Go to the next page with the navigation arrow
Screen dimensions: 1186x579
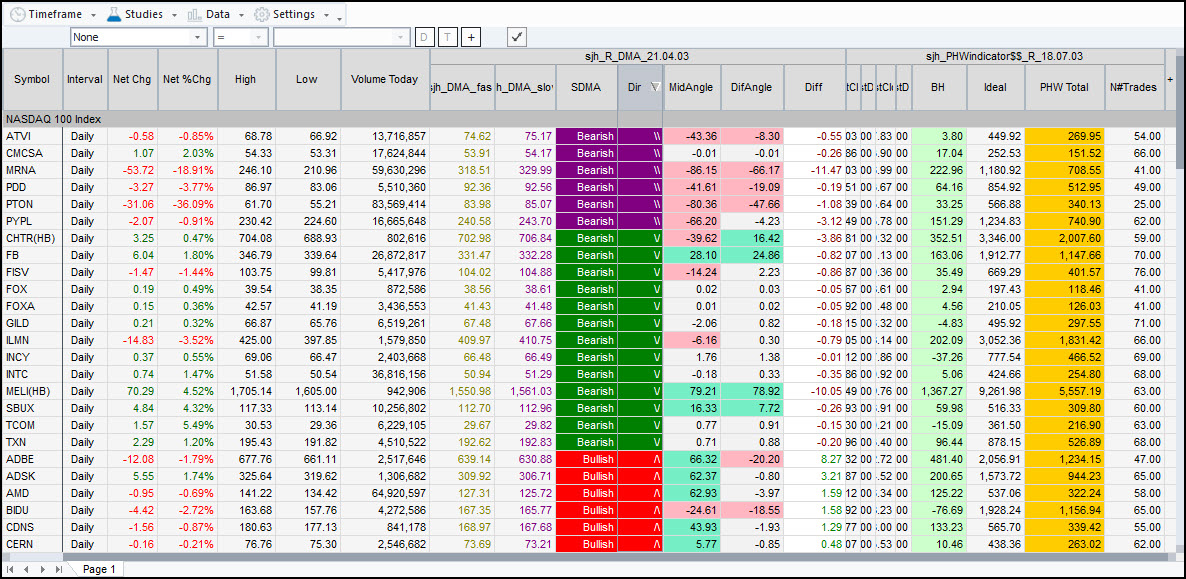click(42, 569)
